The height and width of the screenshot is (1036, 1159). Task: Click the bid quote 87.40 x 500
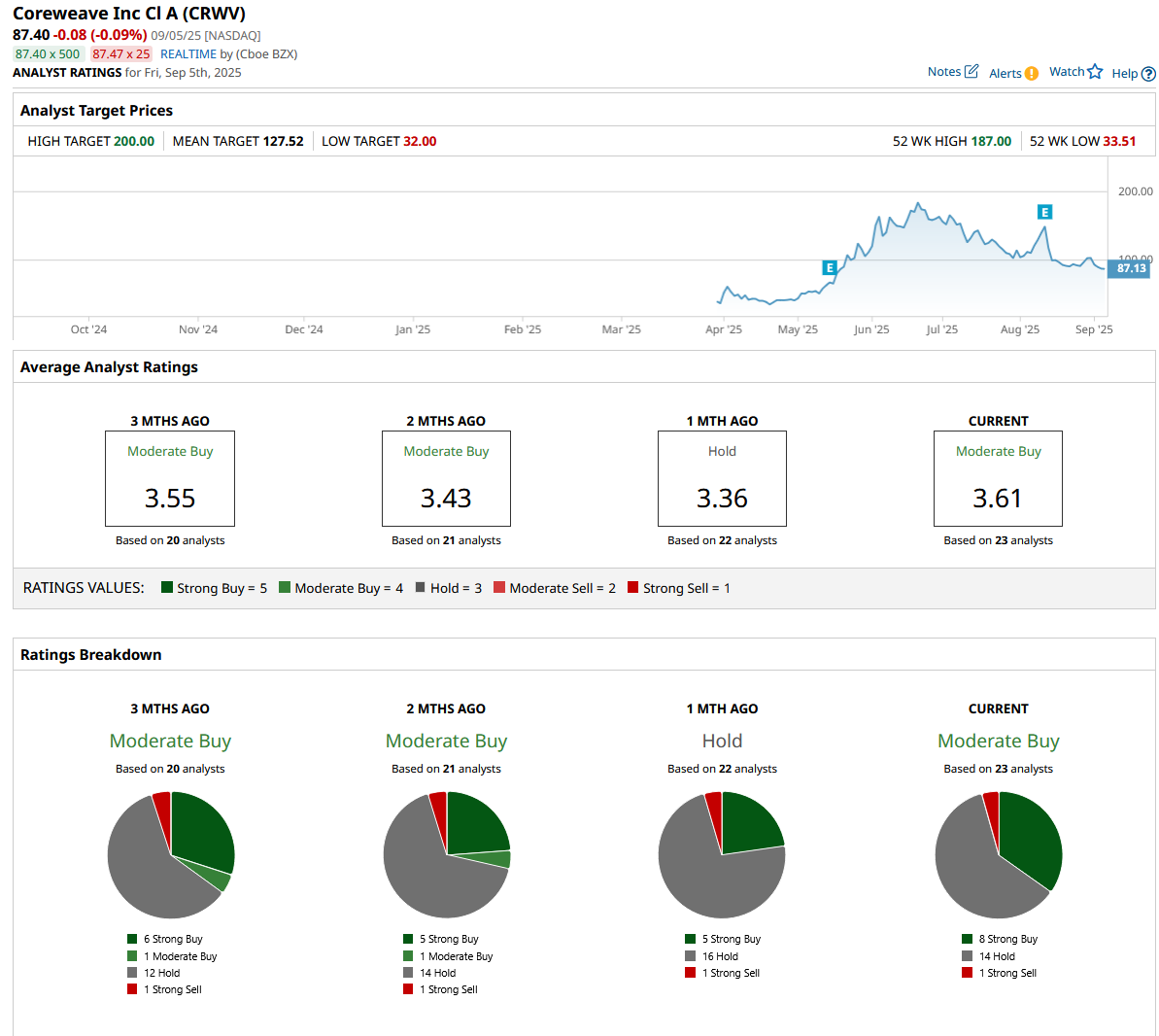48,54
